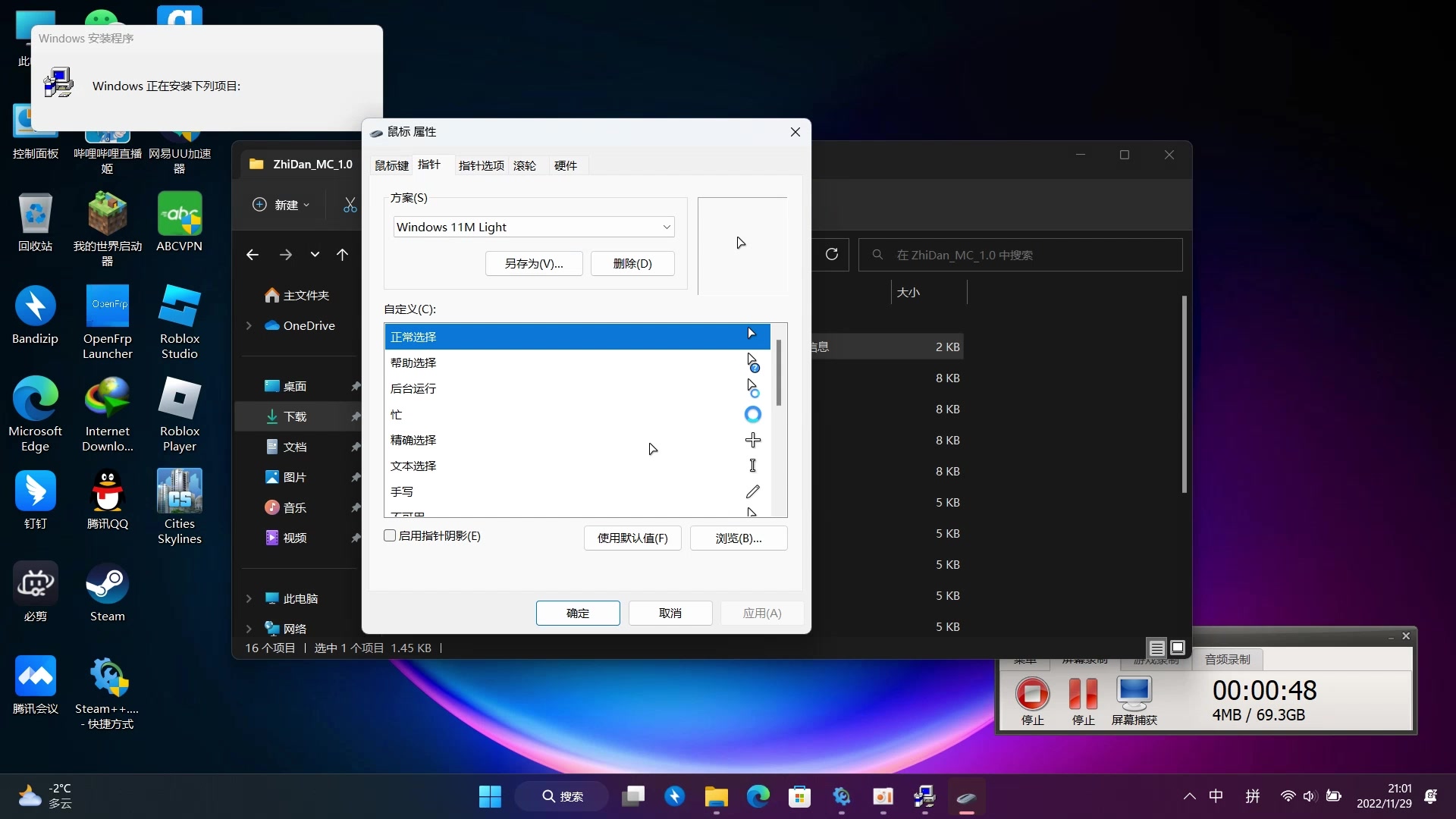
Task: Open the 滚轮 tab
Action: 524,165
